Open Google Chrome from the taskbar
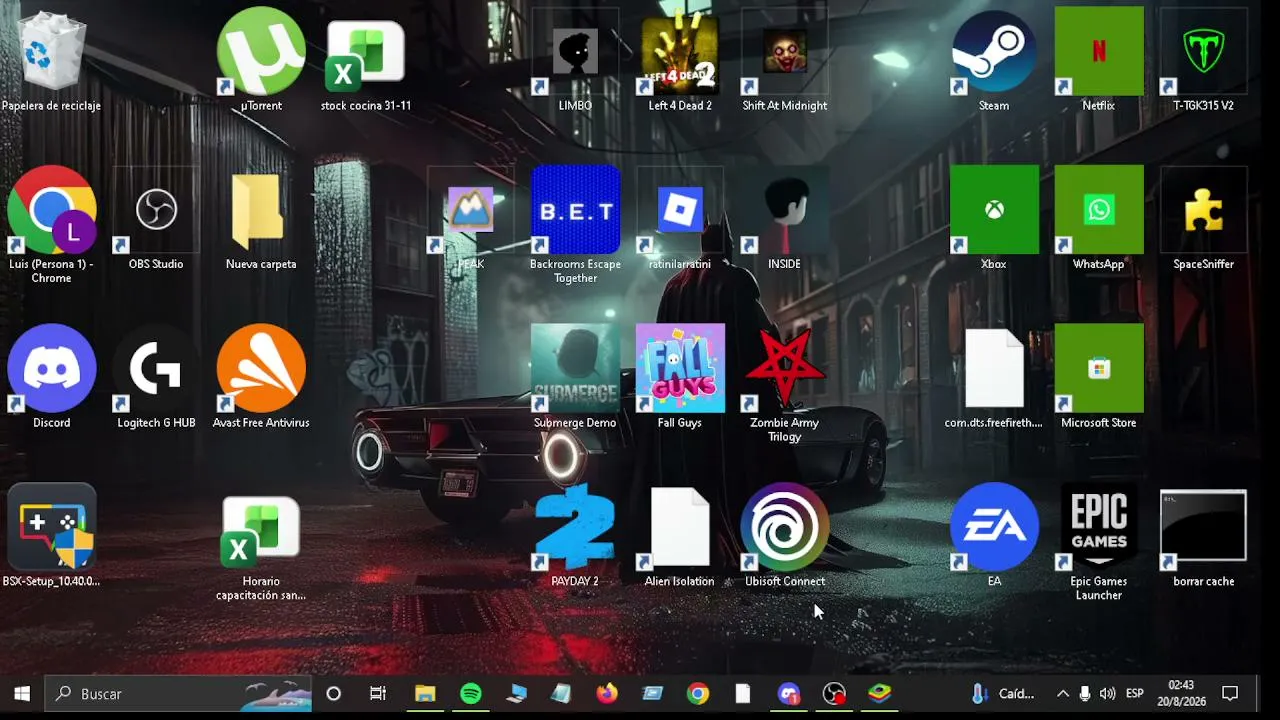Screen dimensions: 1280x720 (x=698, y=694)
